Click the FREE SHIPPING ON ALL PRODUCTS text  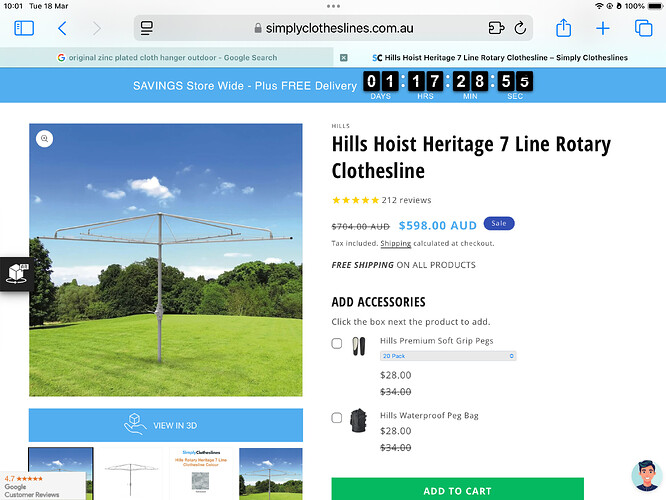(404, 265)
